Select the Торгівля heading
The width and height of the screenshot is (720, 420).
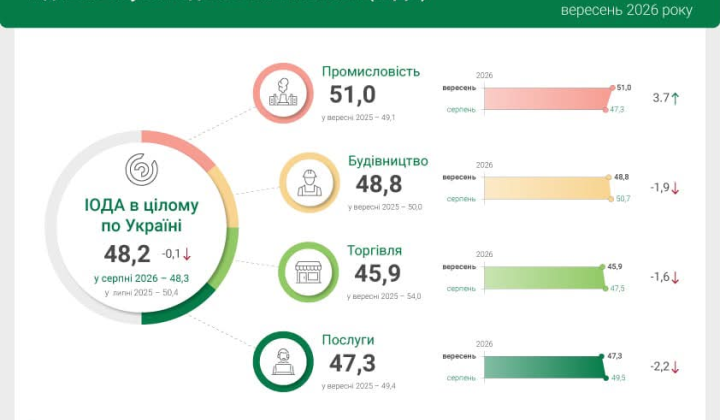click(x=374, y=251)
